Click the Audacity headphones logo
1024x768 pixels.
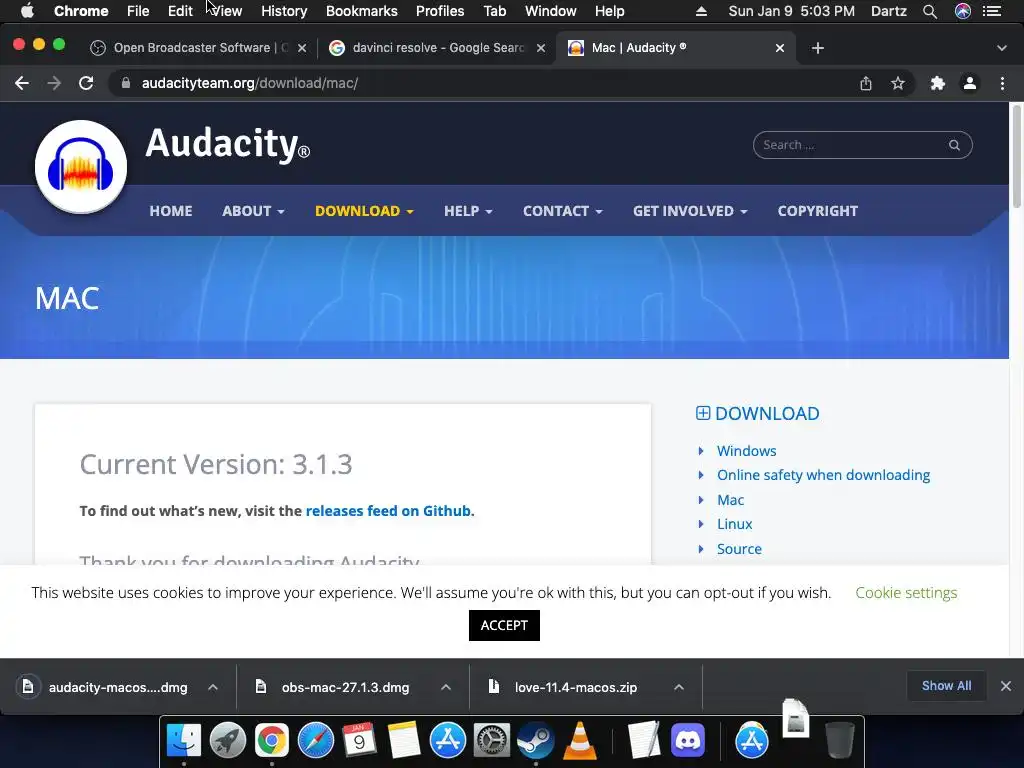pos(81,167)
